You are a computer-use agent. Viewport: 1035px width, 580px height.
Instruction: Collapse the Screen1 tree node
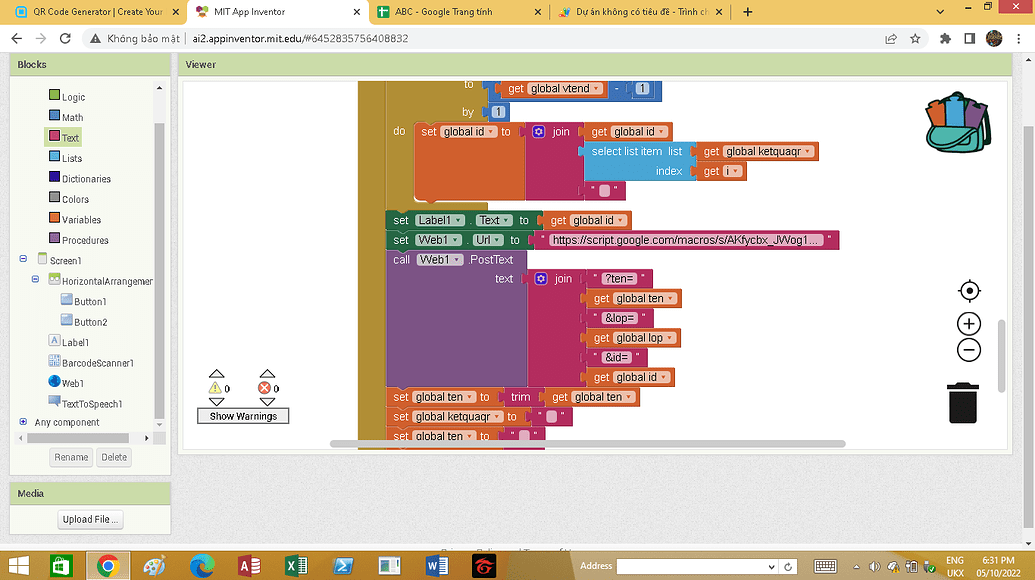[23, 260]
